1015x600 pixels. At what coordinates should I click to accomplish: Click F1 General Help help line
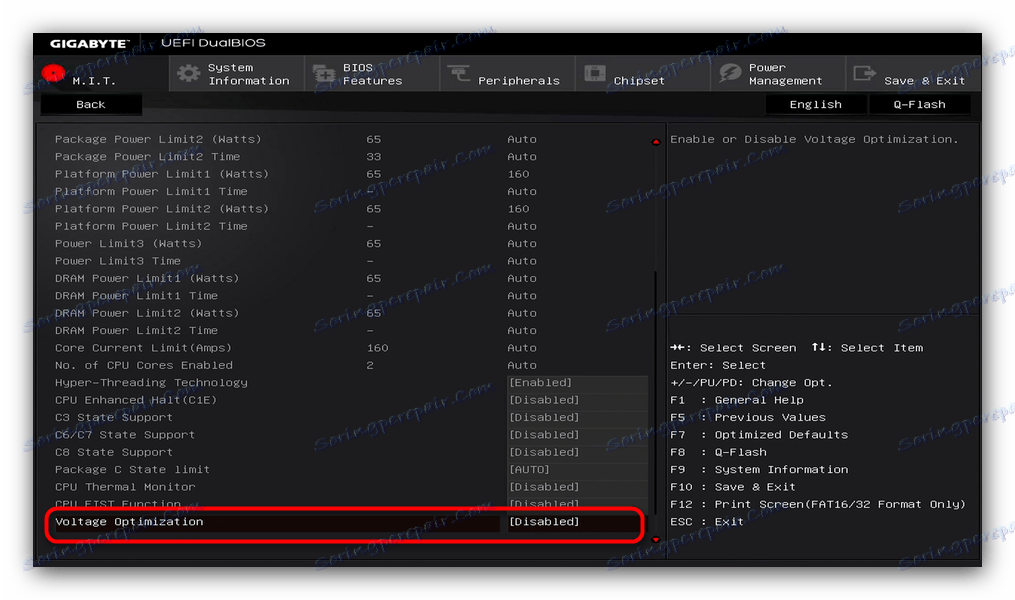737,400
